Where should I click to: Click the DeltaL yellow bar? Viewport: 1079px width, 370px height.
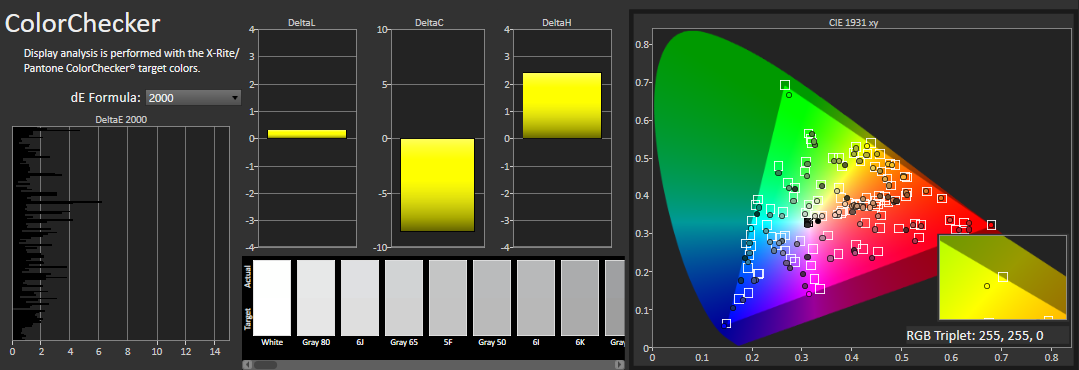coord(307,134)
